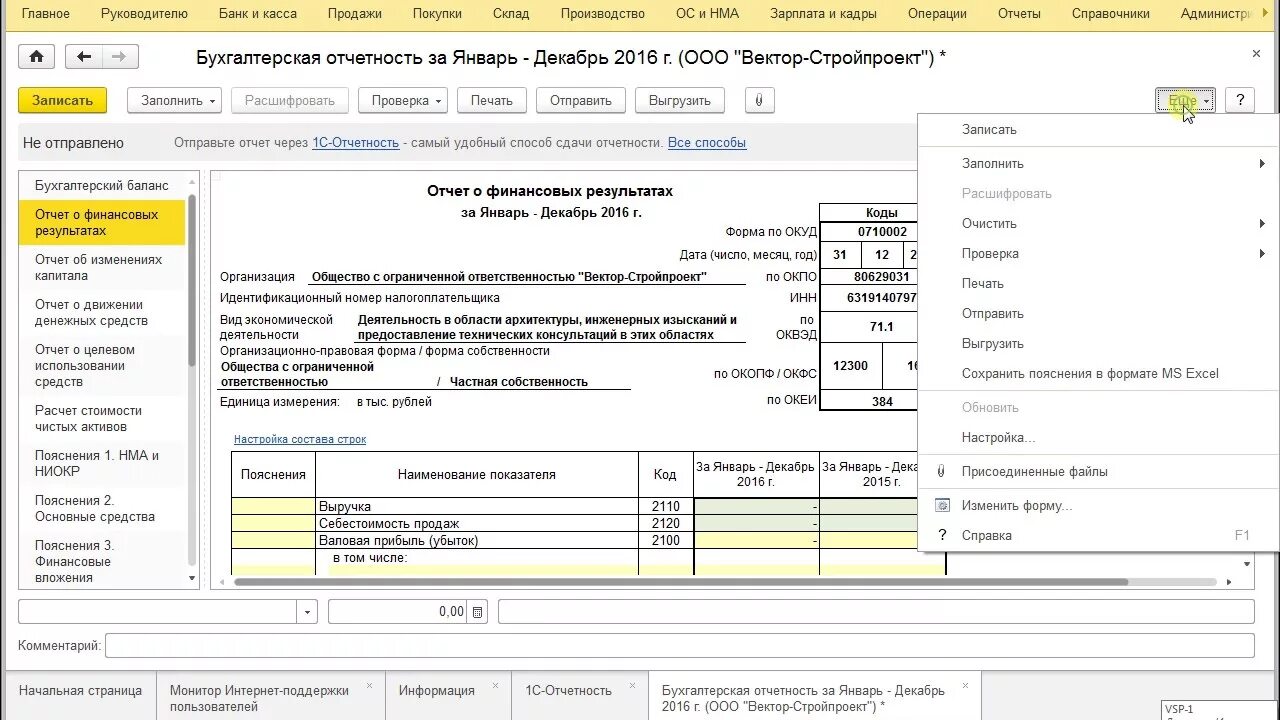Open the Руководителю menu
This screenshot has width=1280, height=720.
pyautogui.click(x=145, y=14)
